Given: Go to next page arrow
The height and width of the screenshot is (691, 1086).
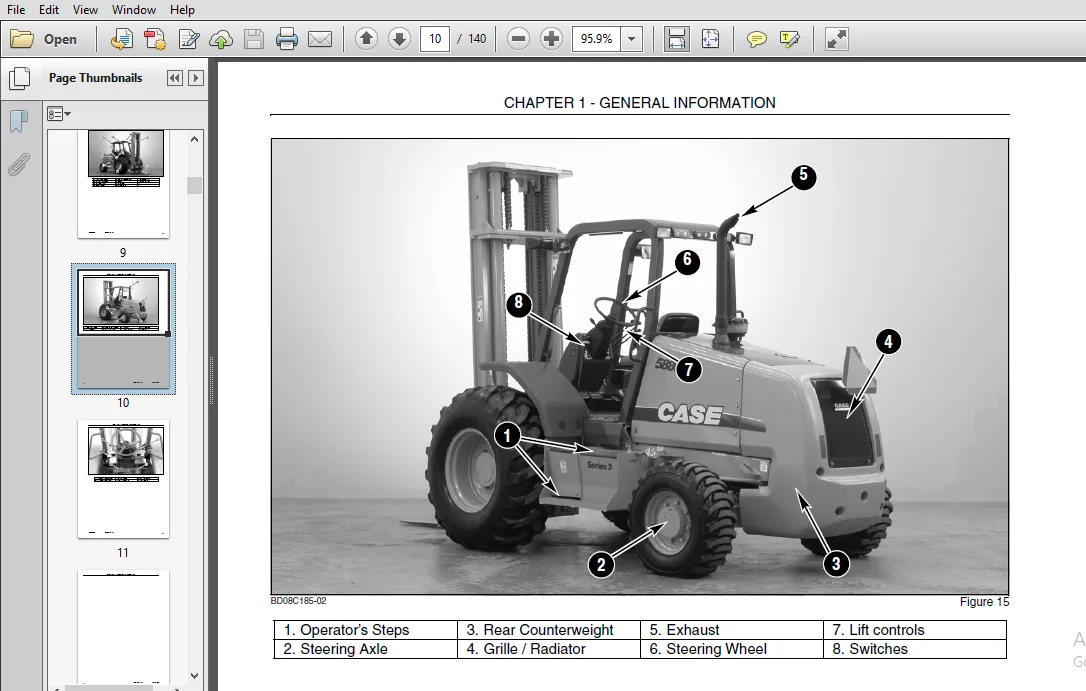Looking at the screenshot, I should click(x=399, y=39).
